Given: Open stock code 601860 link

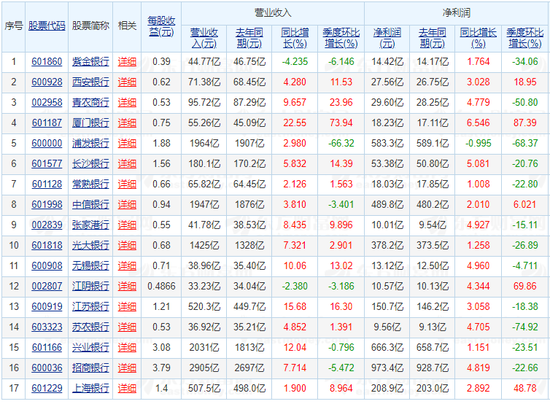Looking at the screenshot, I should pyautogui.click(x=47, y=62).
